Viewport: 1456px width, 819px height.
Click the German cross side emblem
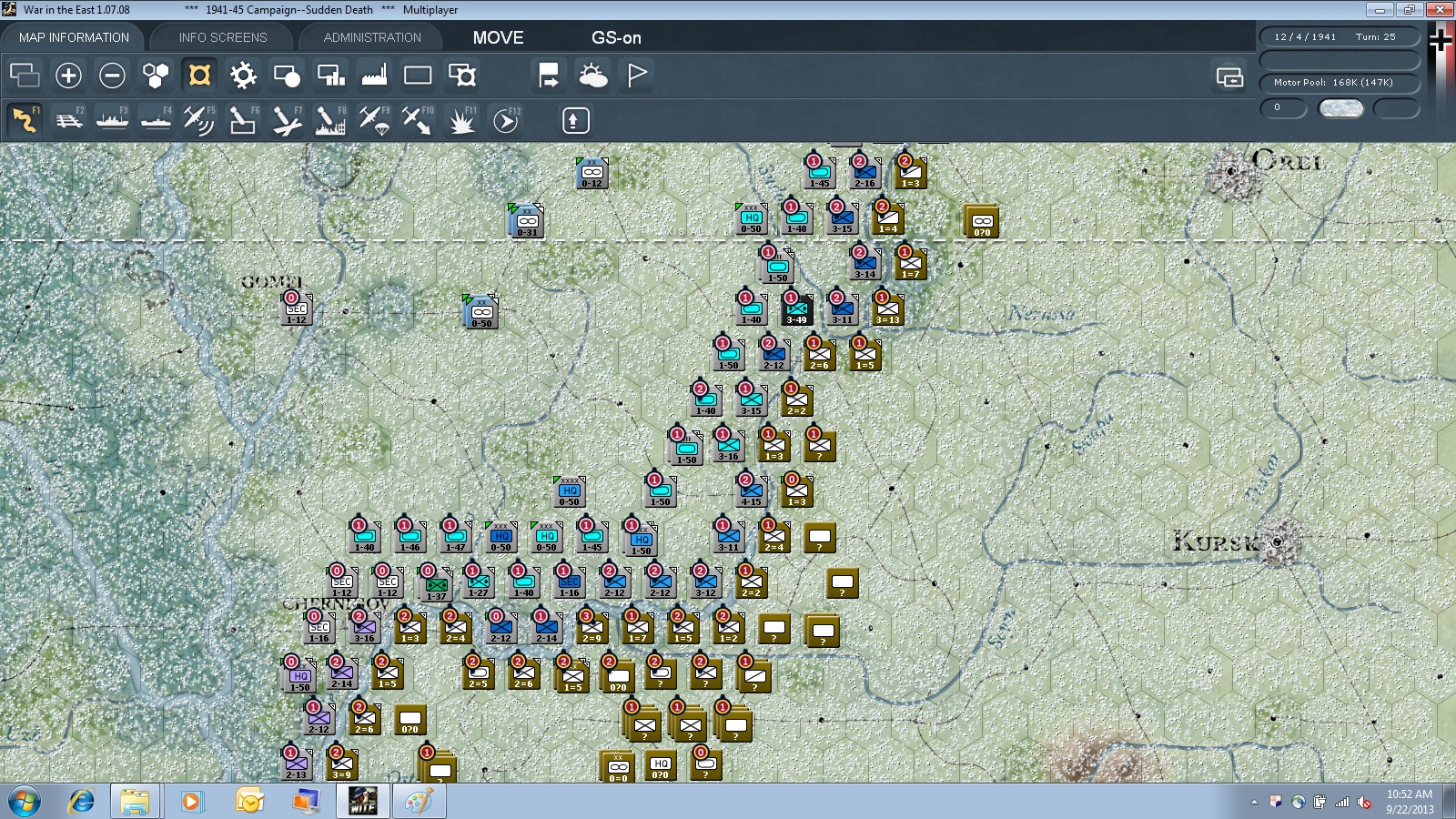pos(1441,40)
